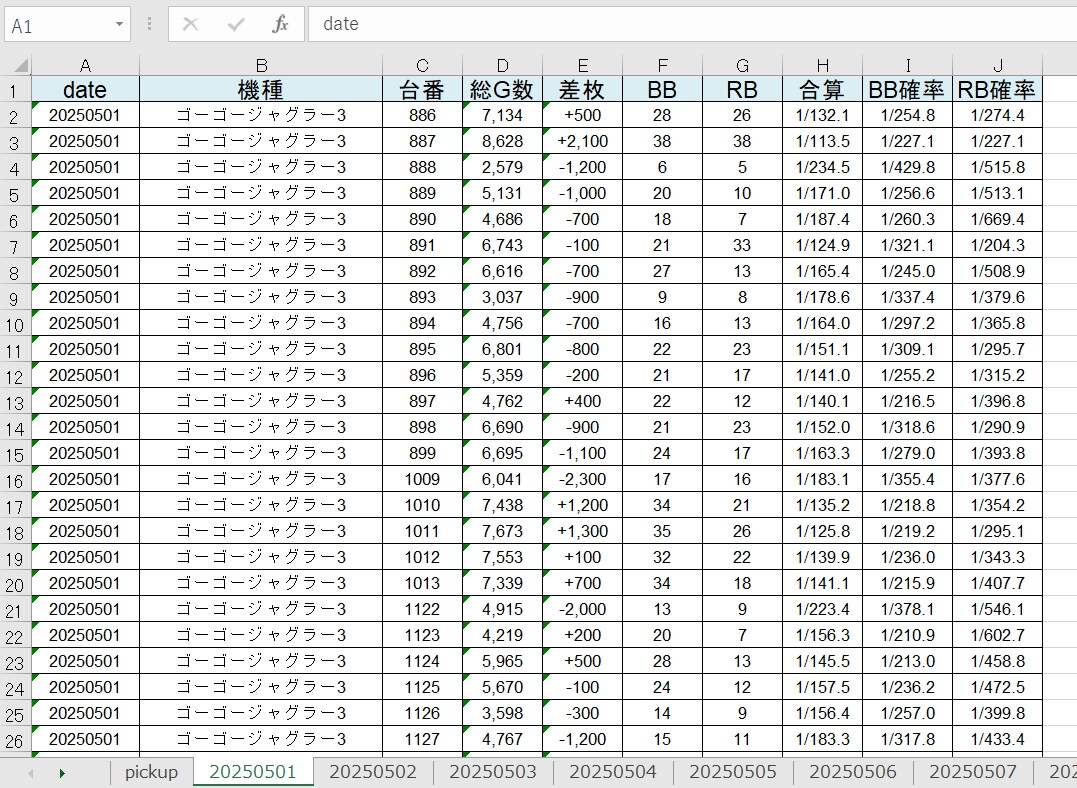Click the Name Box showing A1
The image size is (1077, 788).
point(67,25)
